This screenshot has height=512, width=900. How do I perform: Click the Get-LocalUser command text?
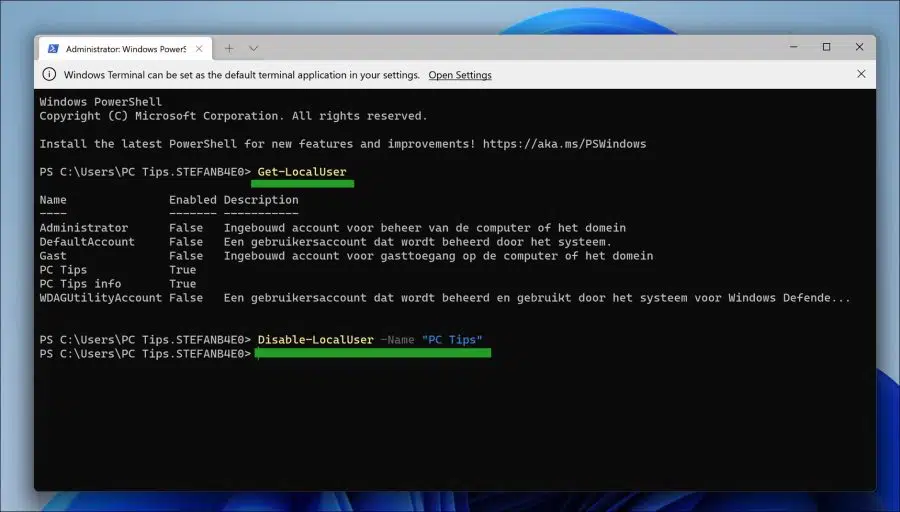coord(302,172)
